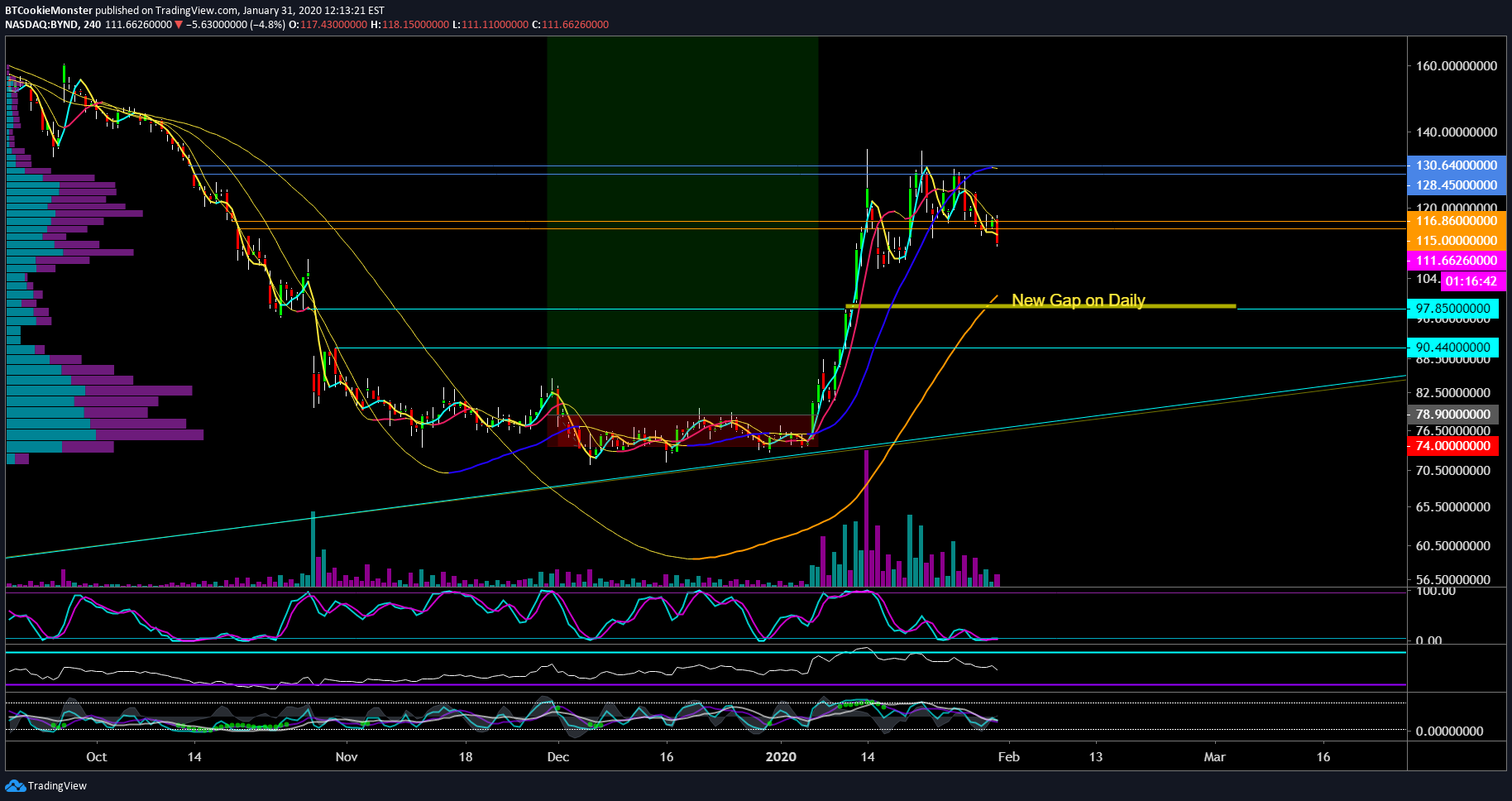Click the 116.86 orange price label
Viewport: 1512px width, 801px height.
pos(1457,221)
